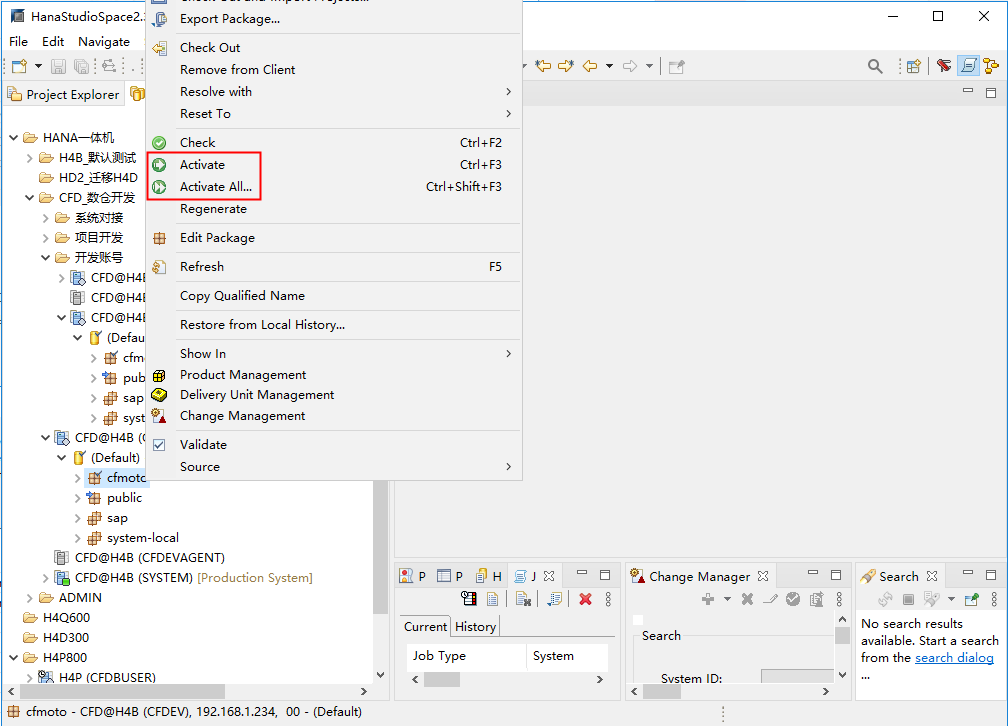
Task: Click the Save toolbar icon
Action: tap(58, 66)
